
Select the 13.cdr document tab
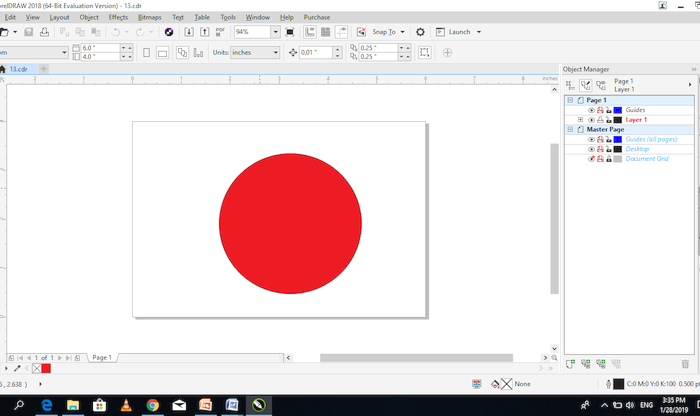(19, 69)
